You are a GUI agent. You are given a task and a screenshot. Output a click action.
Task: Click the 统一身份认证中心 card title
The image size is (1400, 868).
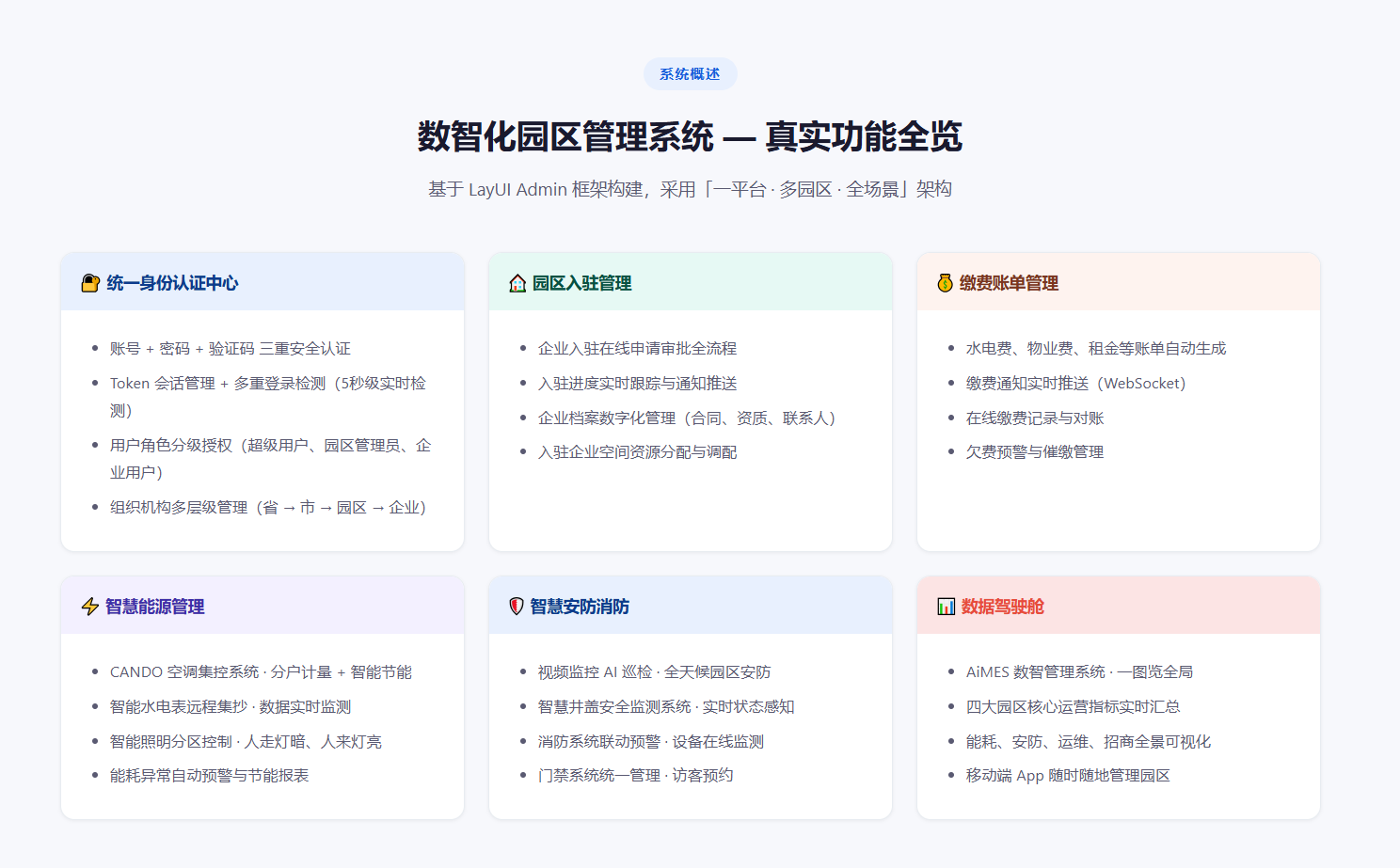(x=172, y=283)
